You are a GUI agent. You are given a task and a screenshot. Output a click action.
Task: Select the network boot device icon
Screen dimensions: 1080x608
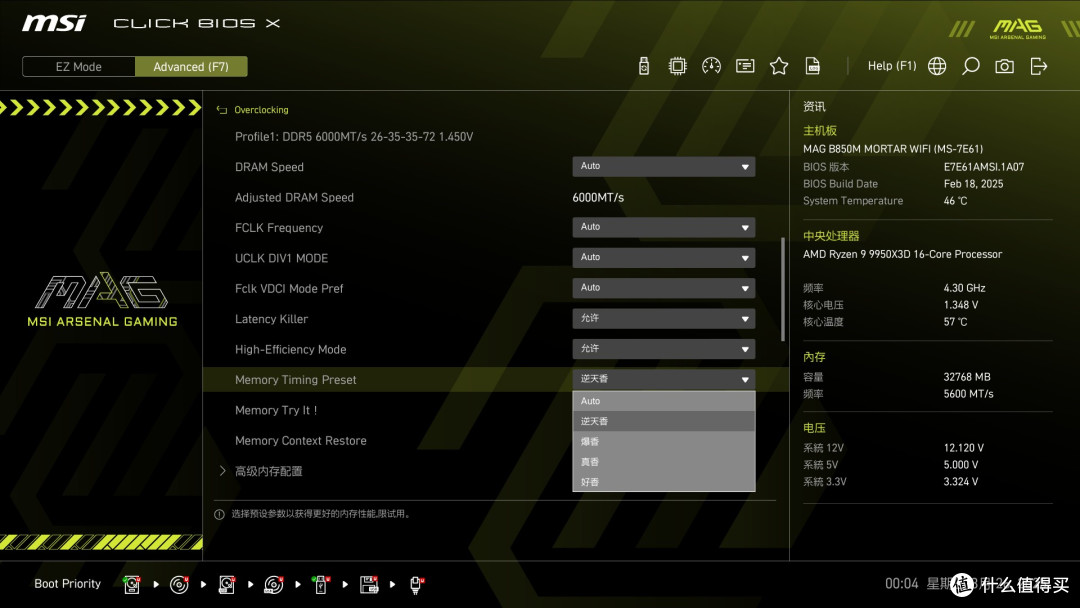tap(416, 585)
